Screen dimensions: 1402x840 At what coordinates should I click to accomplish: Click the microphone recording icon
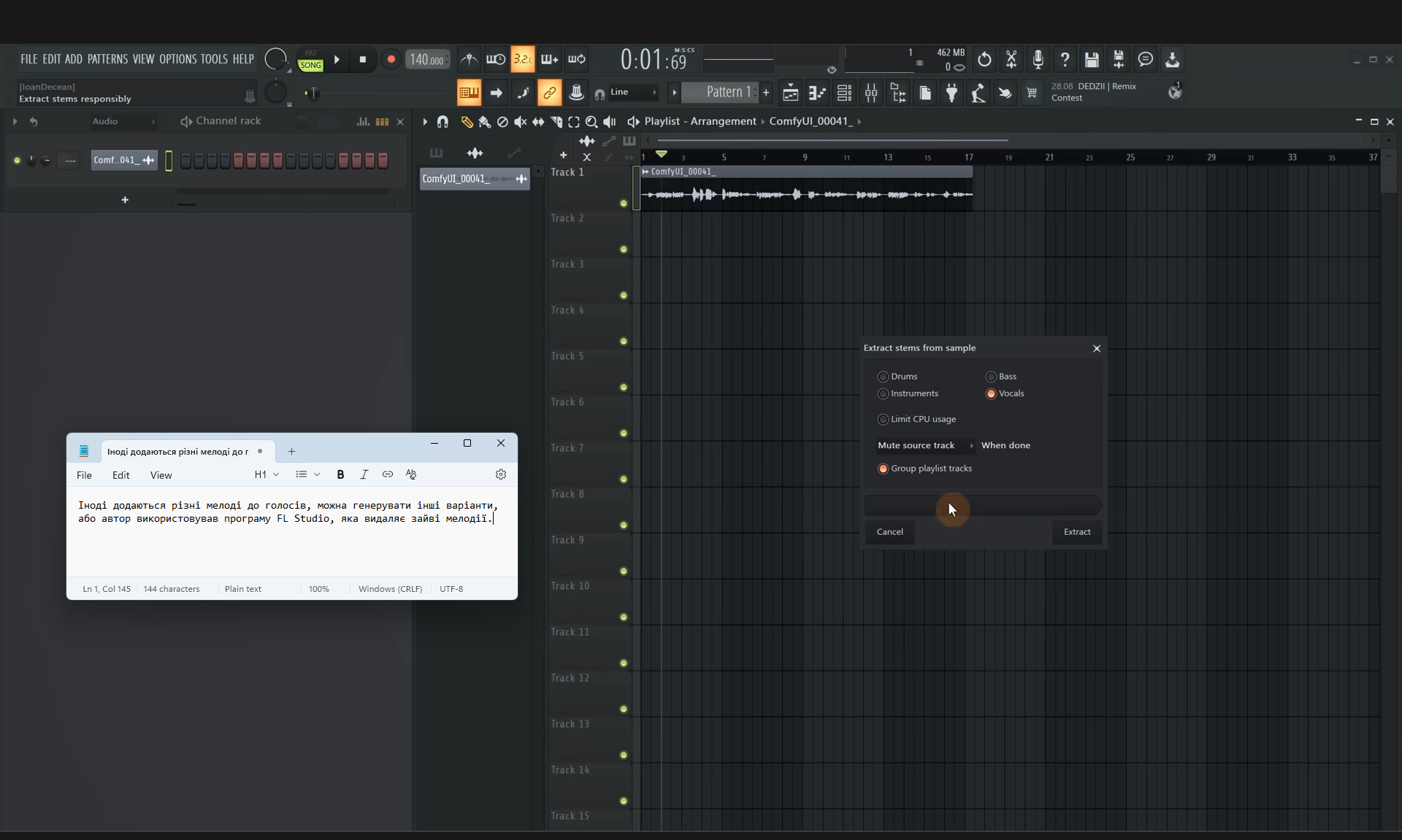tap(1038, 60)
